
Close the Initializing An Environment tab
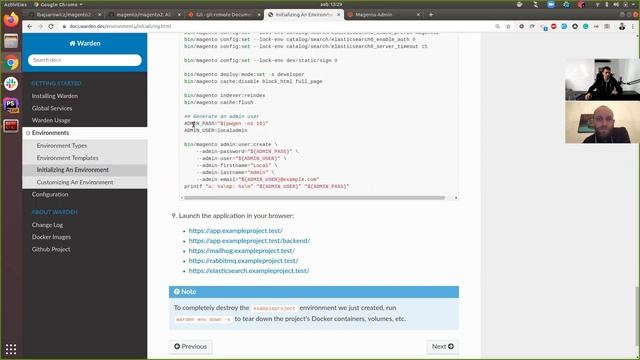click(338, 15)
